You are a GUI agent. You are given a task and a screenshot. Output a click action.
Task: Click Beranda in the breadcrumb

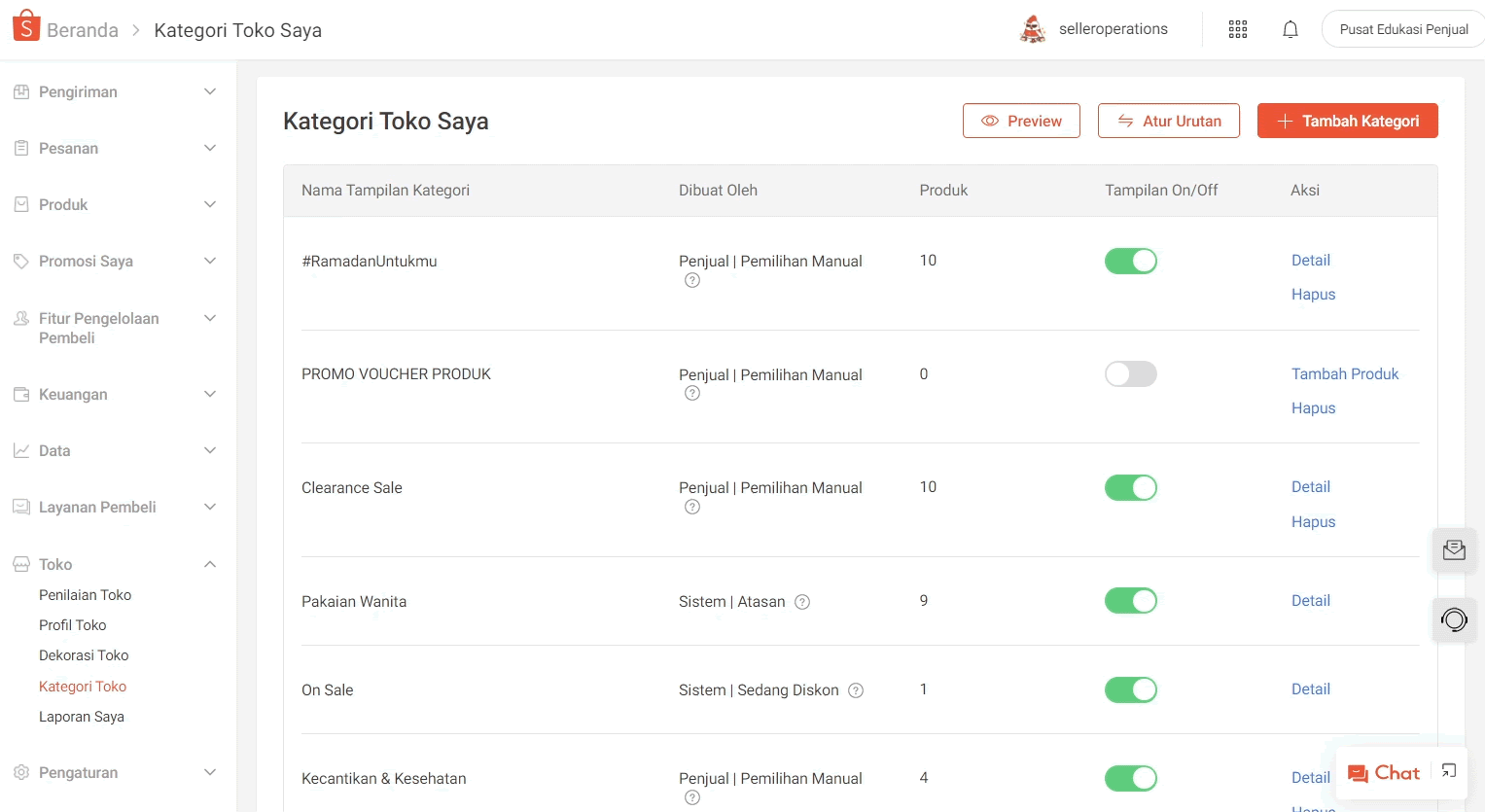pos(83,30)
